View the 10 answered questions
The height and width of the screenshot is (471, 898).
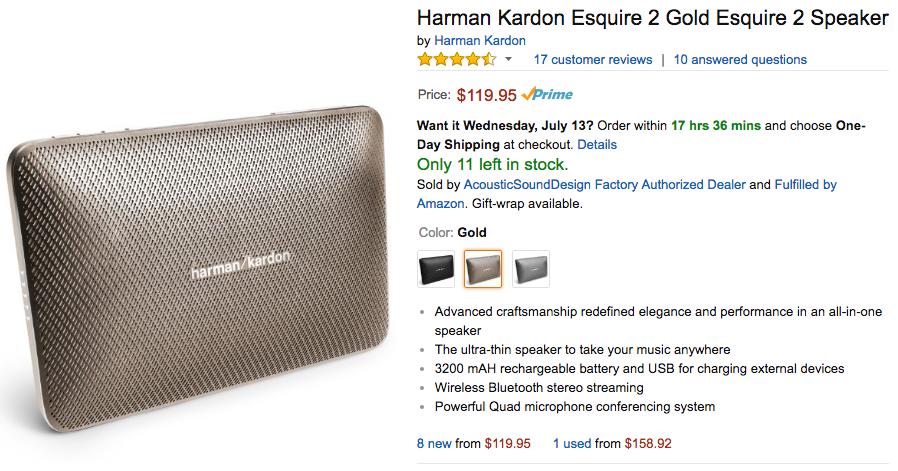click(740, 60)
